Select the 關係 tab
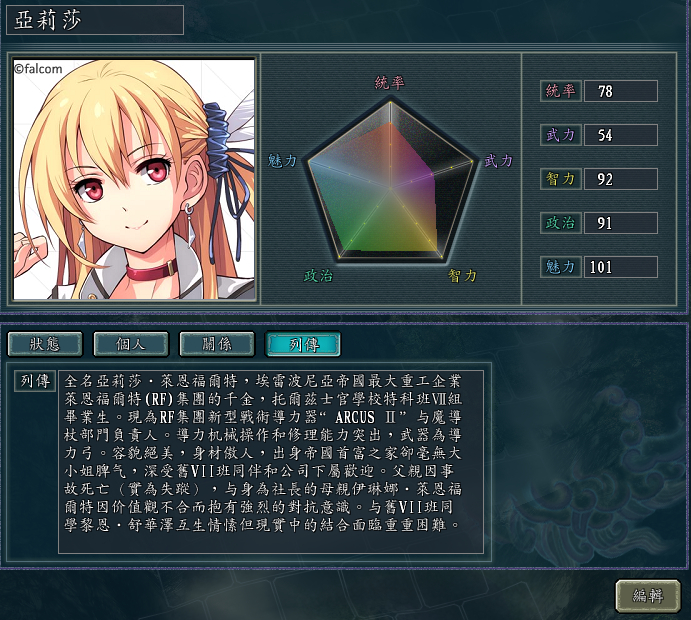Image resolution: width=691 pixels, height=620 pixels. 217,344
